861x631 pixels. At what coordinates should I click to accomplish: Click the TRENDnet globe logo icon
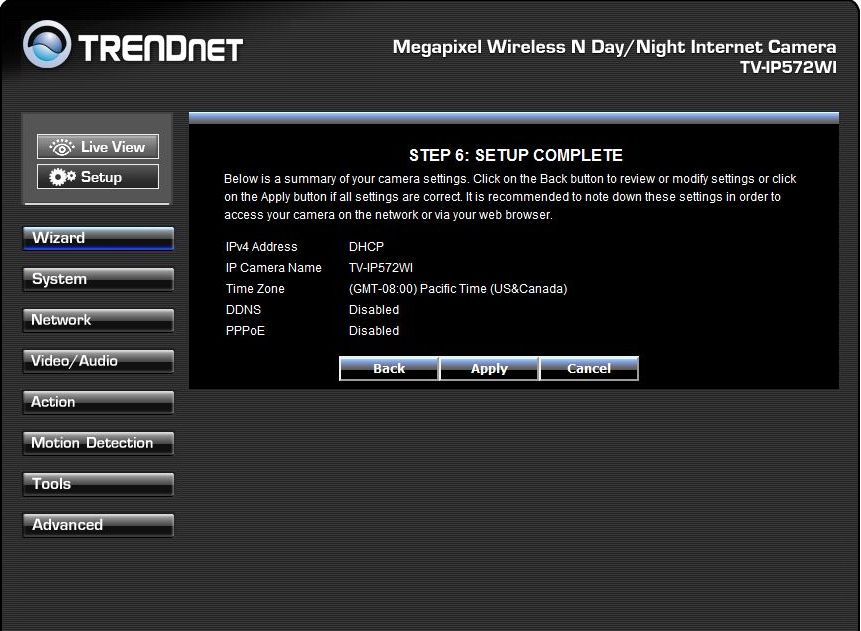point(47,44)
